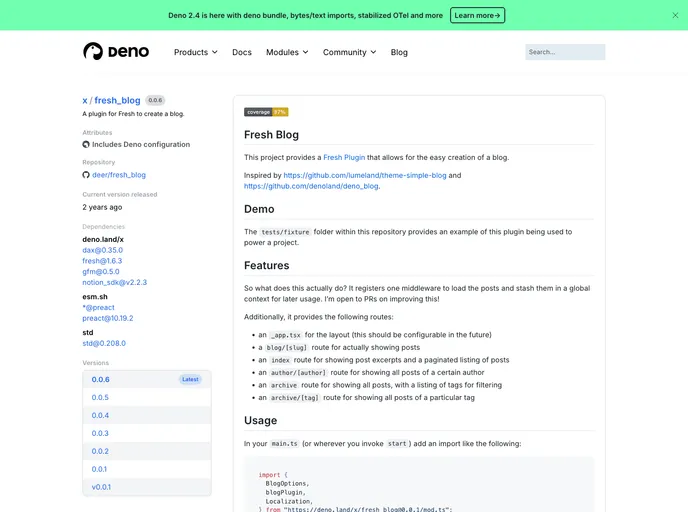Click the Demo heading
Image resolution: width=688 pixels, height=512 pixels.
click(259, 209)
